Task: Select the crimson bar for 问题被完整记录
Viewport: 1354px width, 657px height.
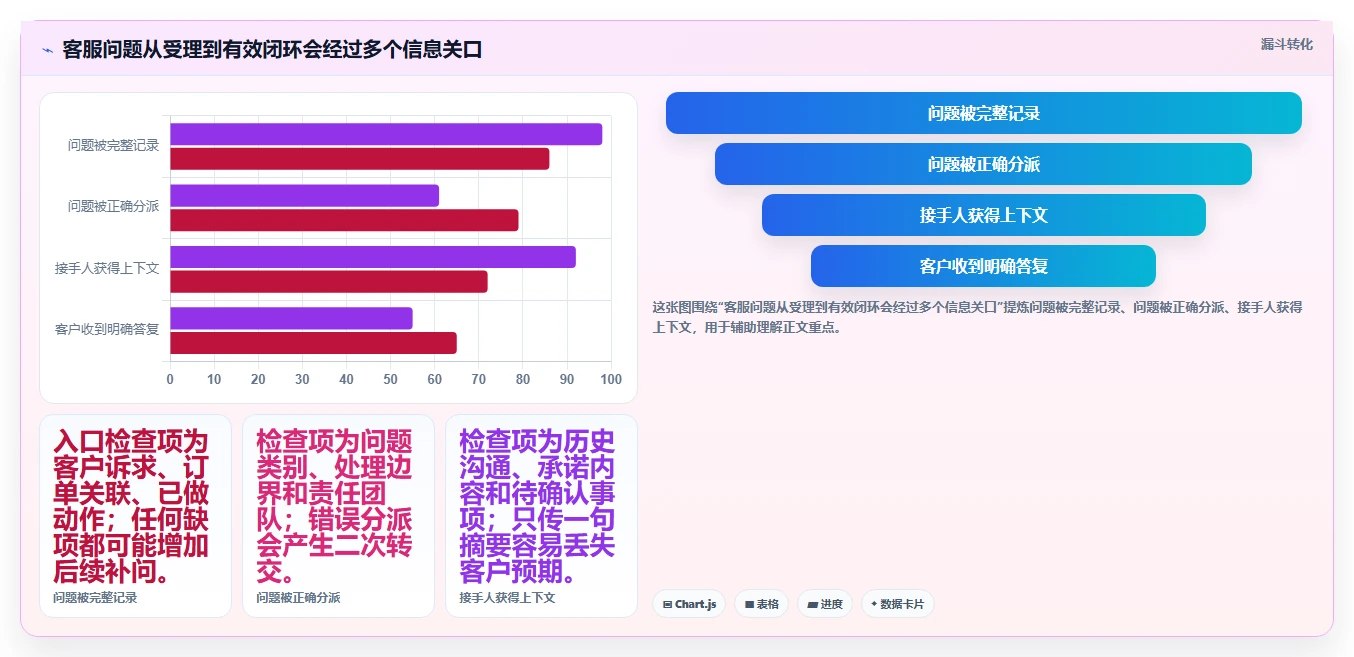Action: click(x=360, y=158)
